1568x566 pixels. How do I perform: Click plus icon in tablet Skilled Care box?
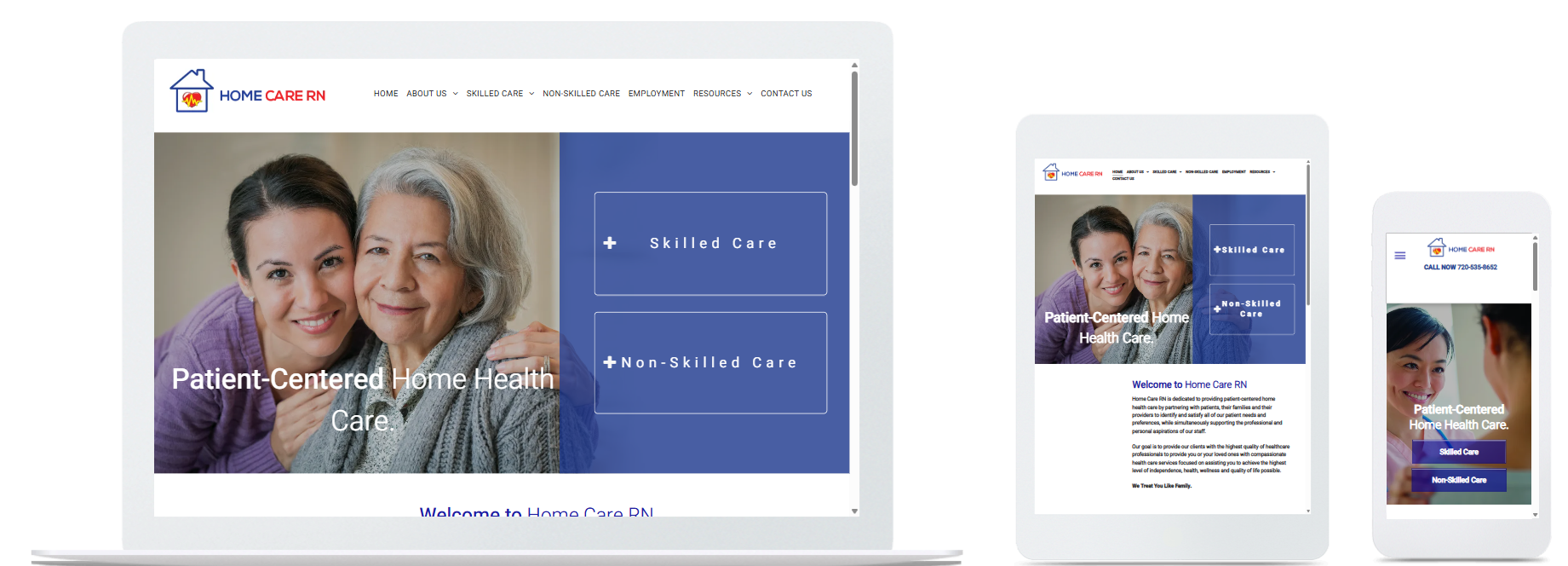click(1217, 250)
